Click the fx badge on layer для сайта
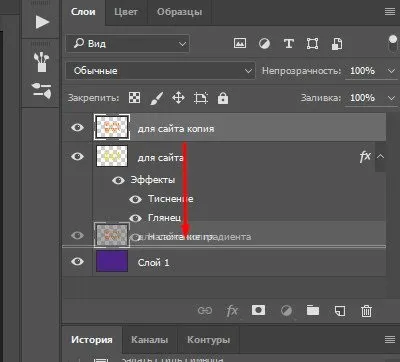The image size is (400, 362). 365,156
